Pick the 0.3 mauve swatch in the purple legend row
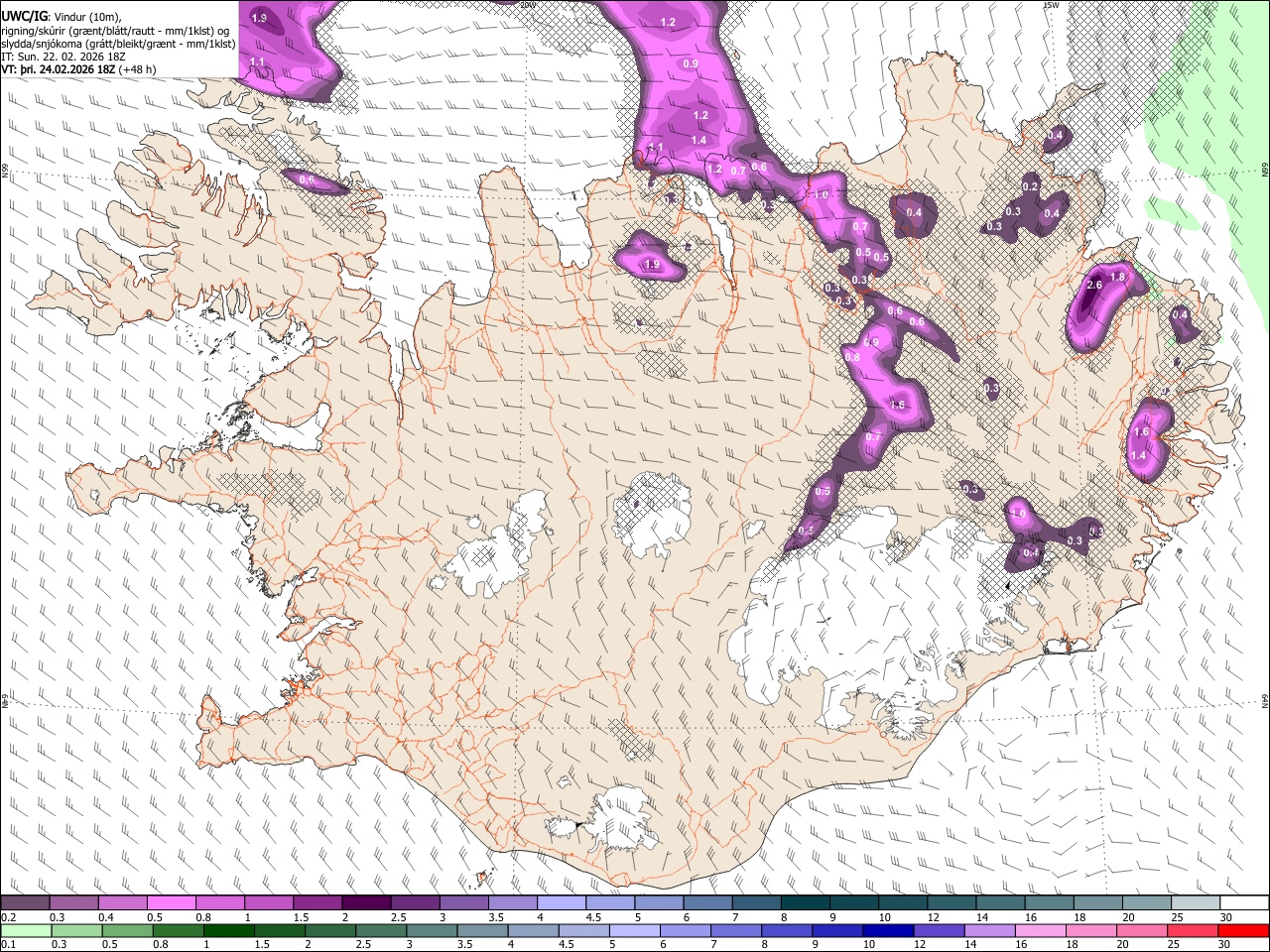 pyautogui.click(x=73, y=903)
